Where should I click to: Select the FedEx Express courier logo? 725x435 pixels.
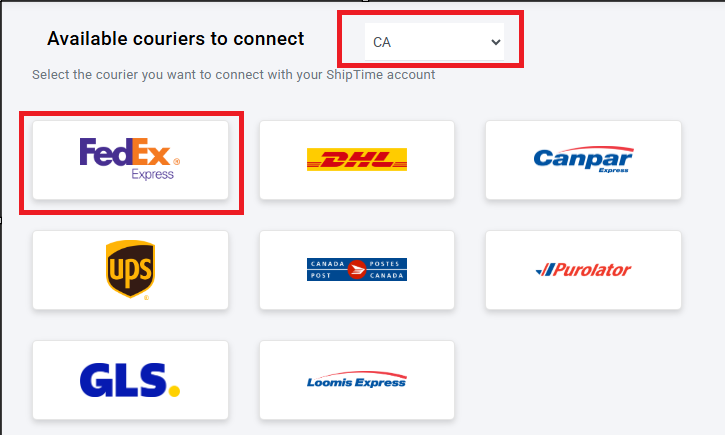[130, 159]
